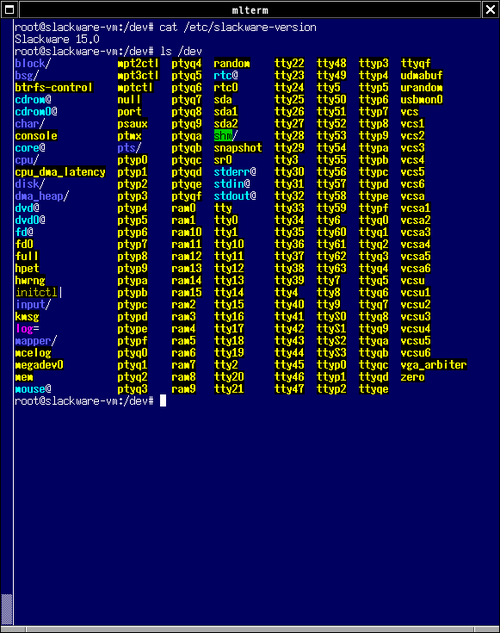The height and width of the screenshot is (633, 500).
Task: Click the null device entry
Action: (x=129, y=100)
